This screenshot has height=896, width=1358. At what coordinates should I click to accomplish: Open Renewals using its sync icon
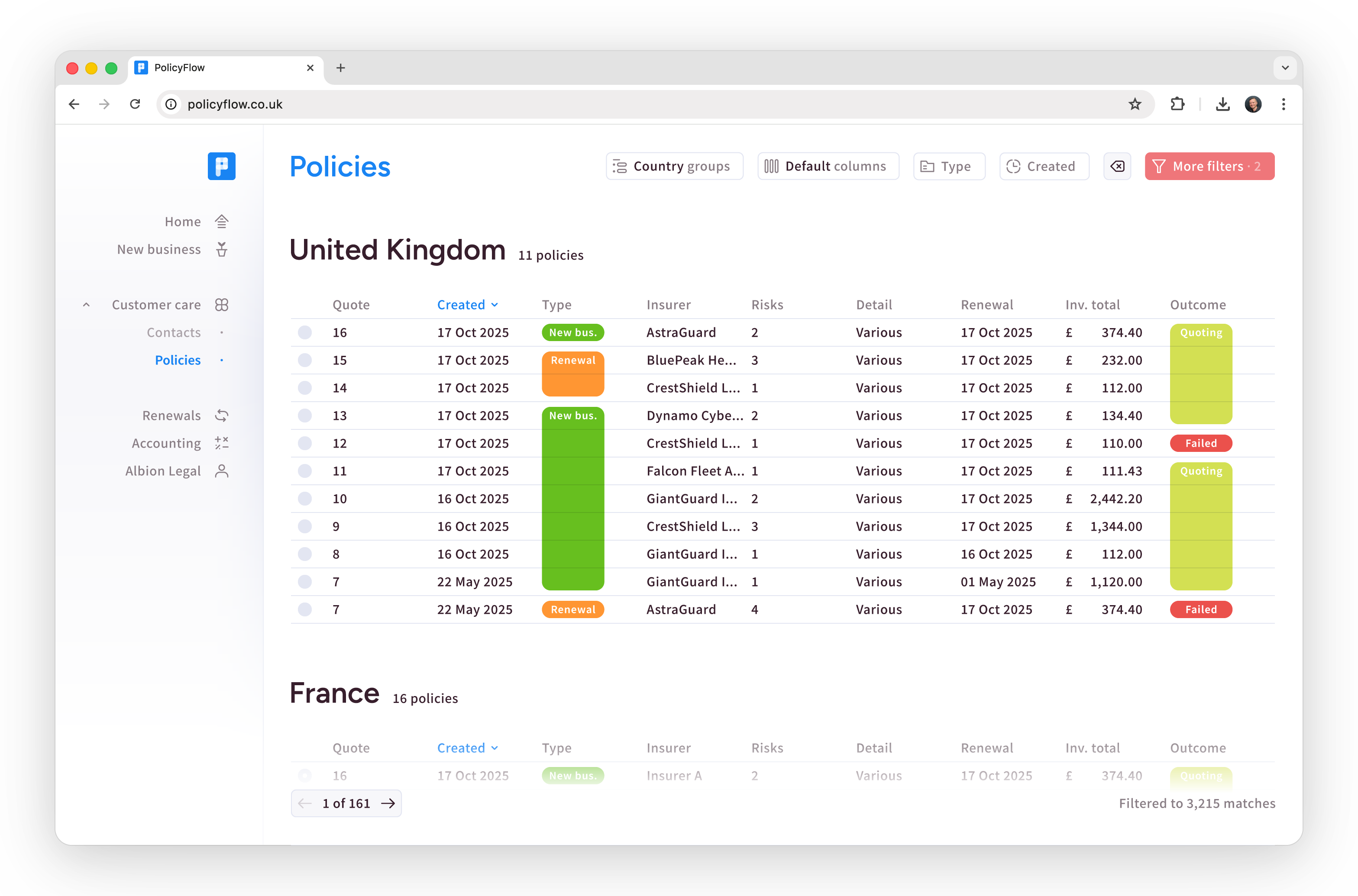pyautogui.click(x=222, y=416)
